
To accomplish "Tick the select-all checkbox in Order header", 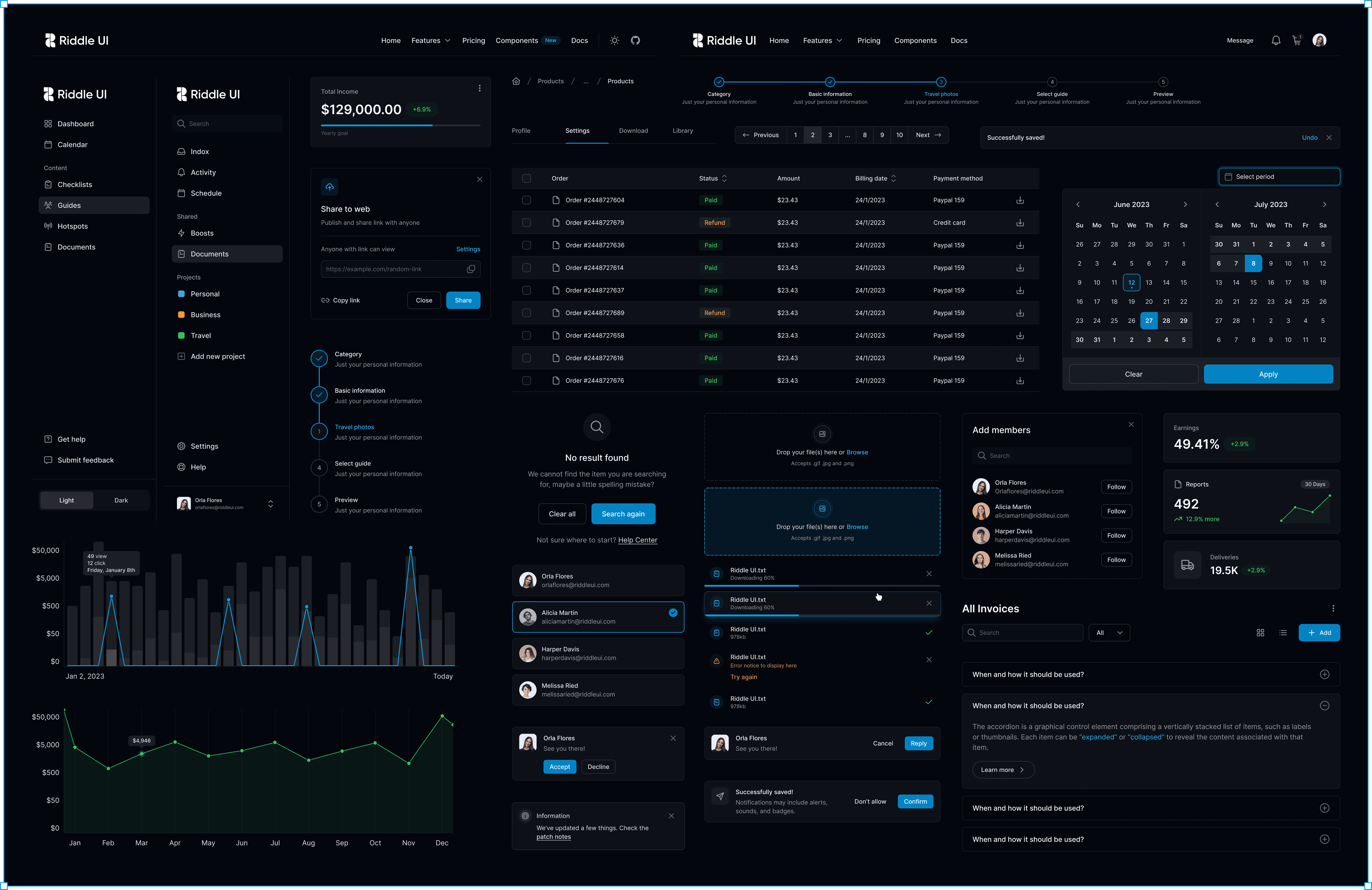I will pyautogui.click(x=526, y=179).
